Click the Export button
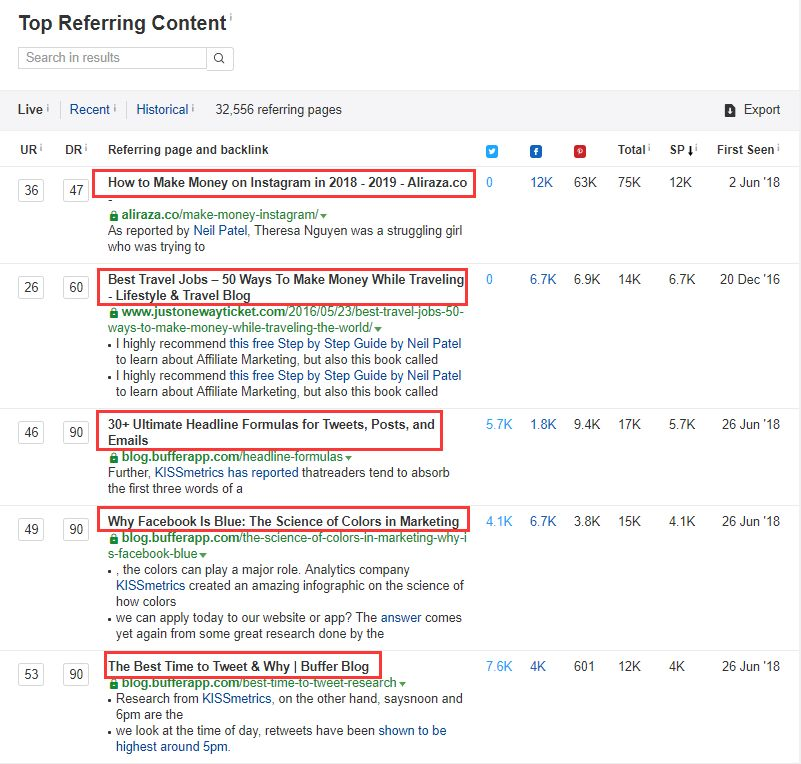801x764 pixels. [x=752, y=110]
